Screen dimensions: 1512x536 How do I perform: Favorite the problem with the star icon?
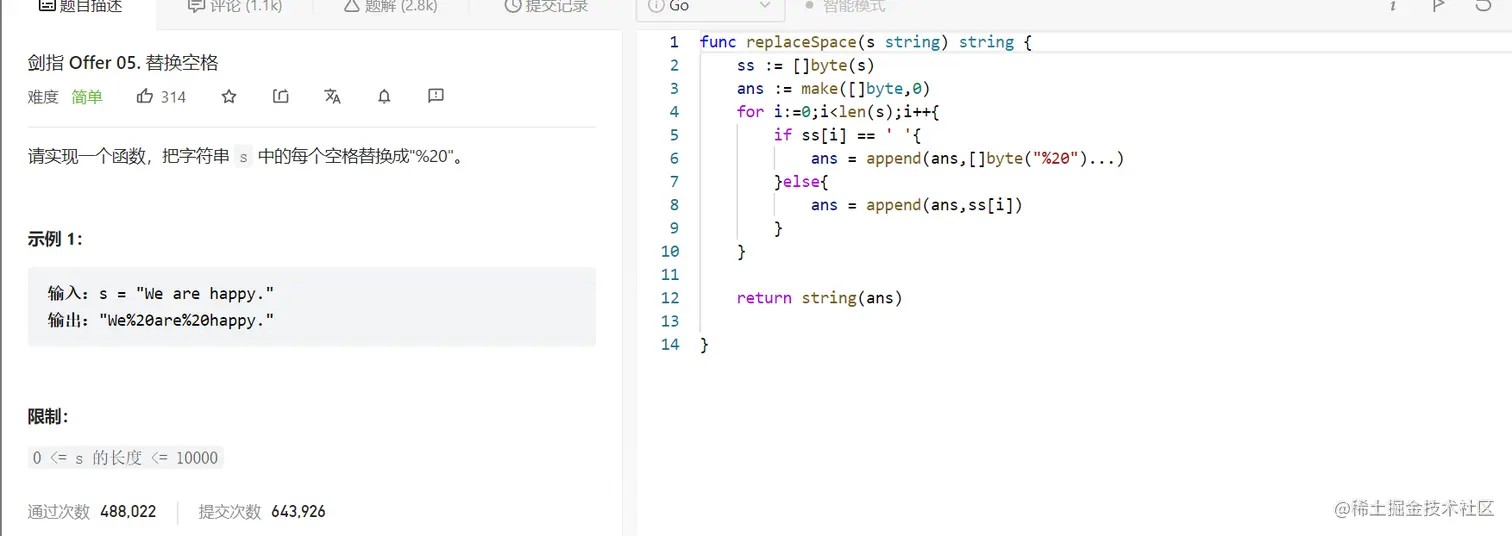point(229,96)
